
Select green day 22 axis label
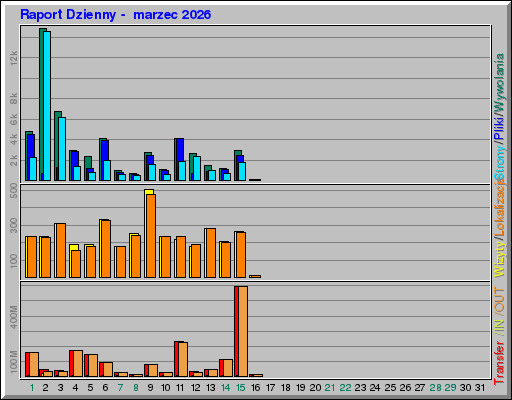point(345,388)
